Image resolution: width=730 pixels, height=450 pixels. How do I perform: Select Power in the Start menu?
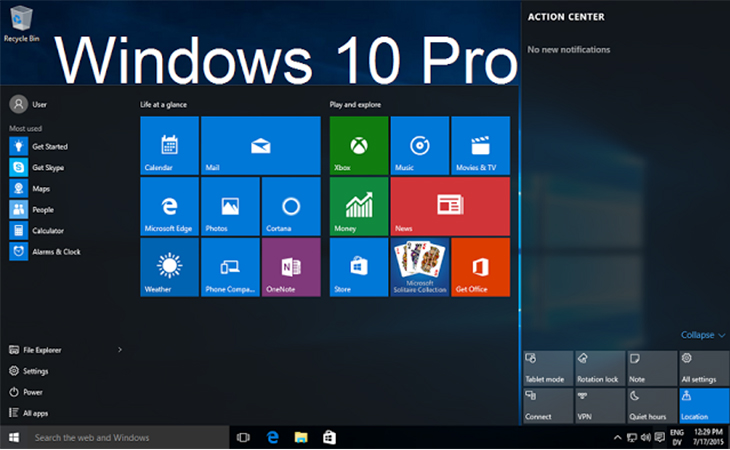32,392
